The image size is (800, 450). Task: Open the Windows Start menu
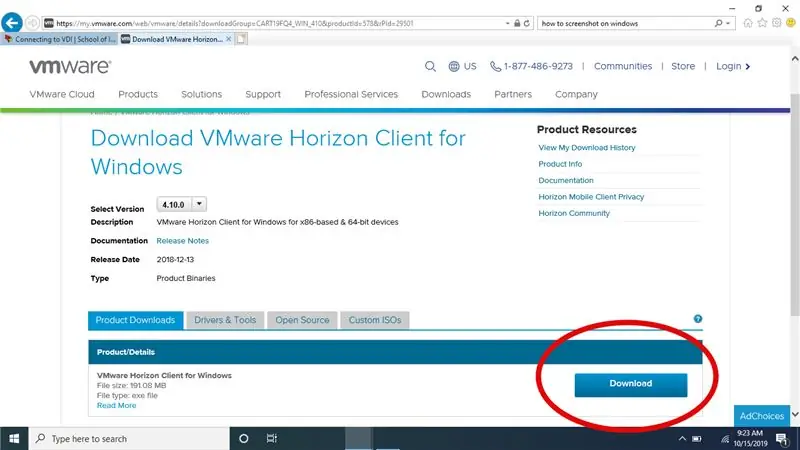[x=14, y=438]
